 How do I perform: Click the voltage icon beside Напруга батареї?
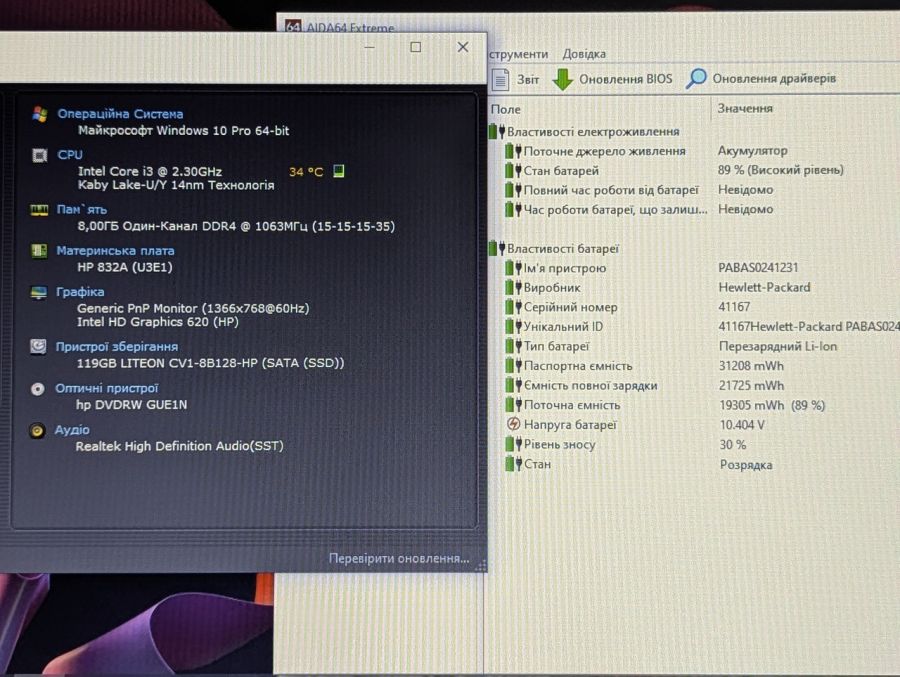(513, 424)
